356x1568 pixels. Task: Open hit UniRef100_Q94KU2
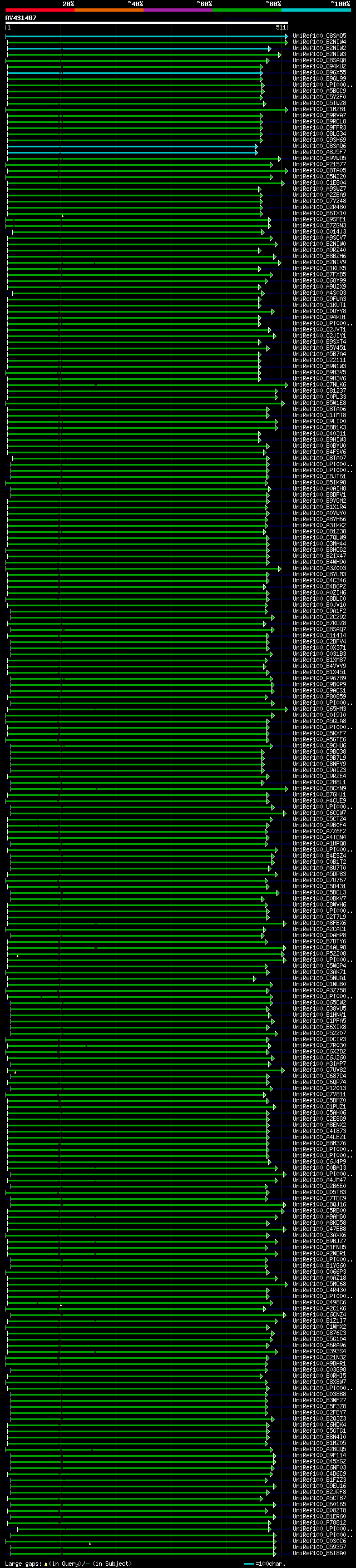pyautogui.click(x=319, y=66)
